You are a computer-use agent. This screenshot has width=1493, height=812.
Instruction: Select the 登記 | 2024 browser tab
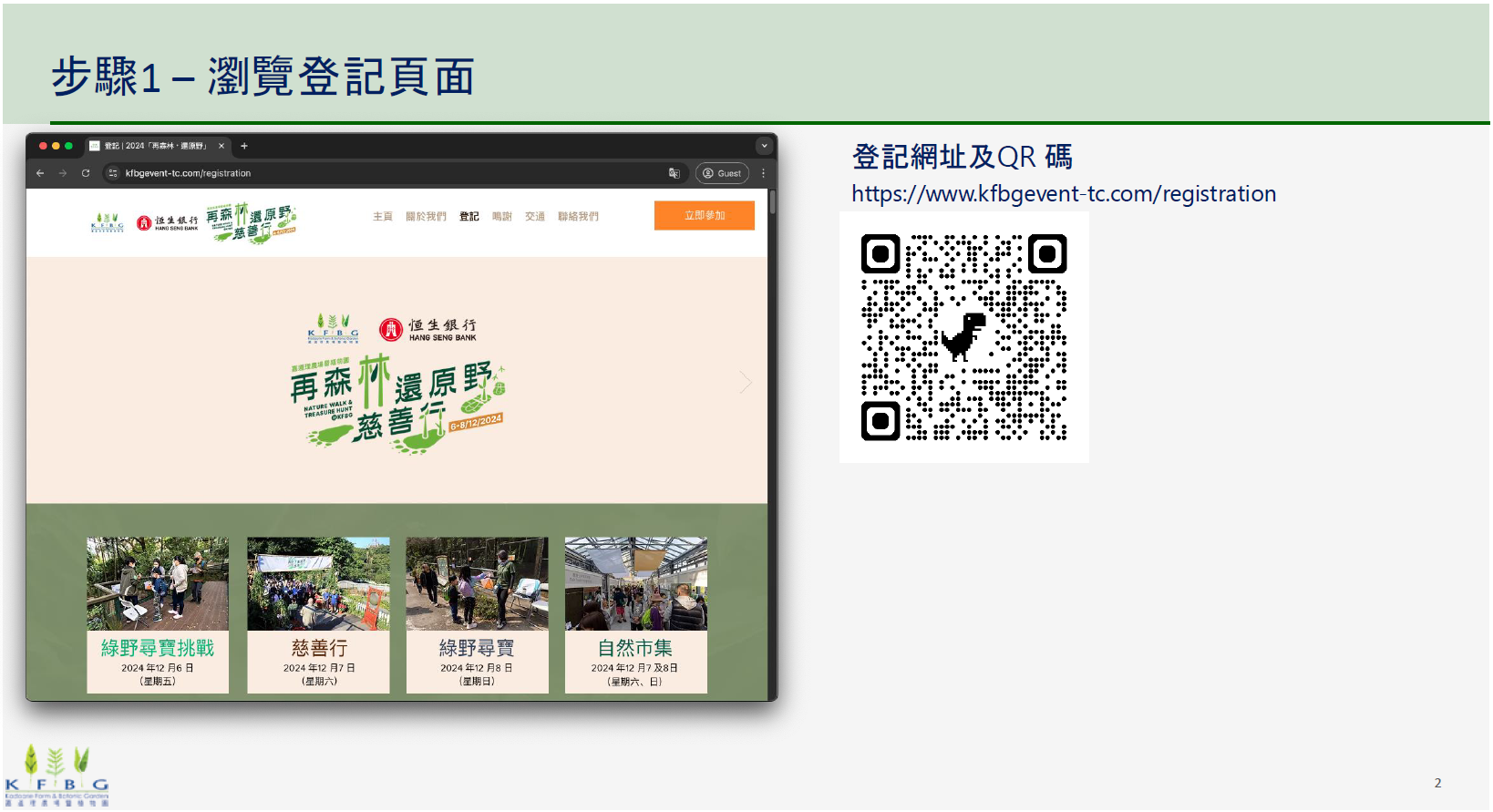click(x=157, y=146)
